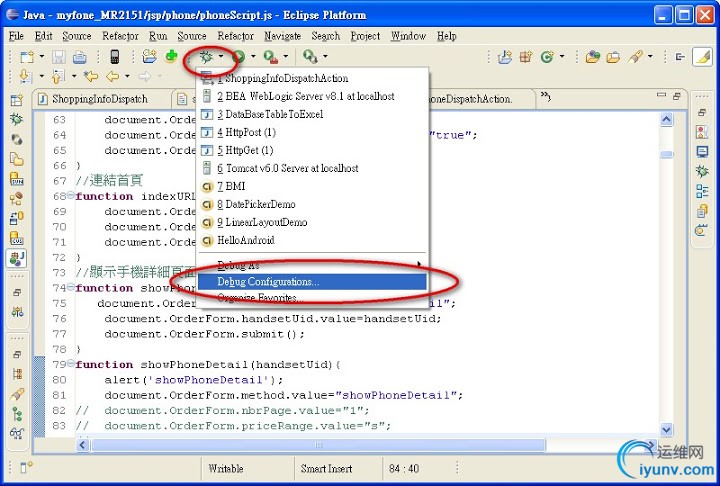Click the Debug bug toolbar icon
This screenshot has width=720, height=486.
(207, 57)
